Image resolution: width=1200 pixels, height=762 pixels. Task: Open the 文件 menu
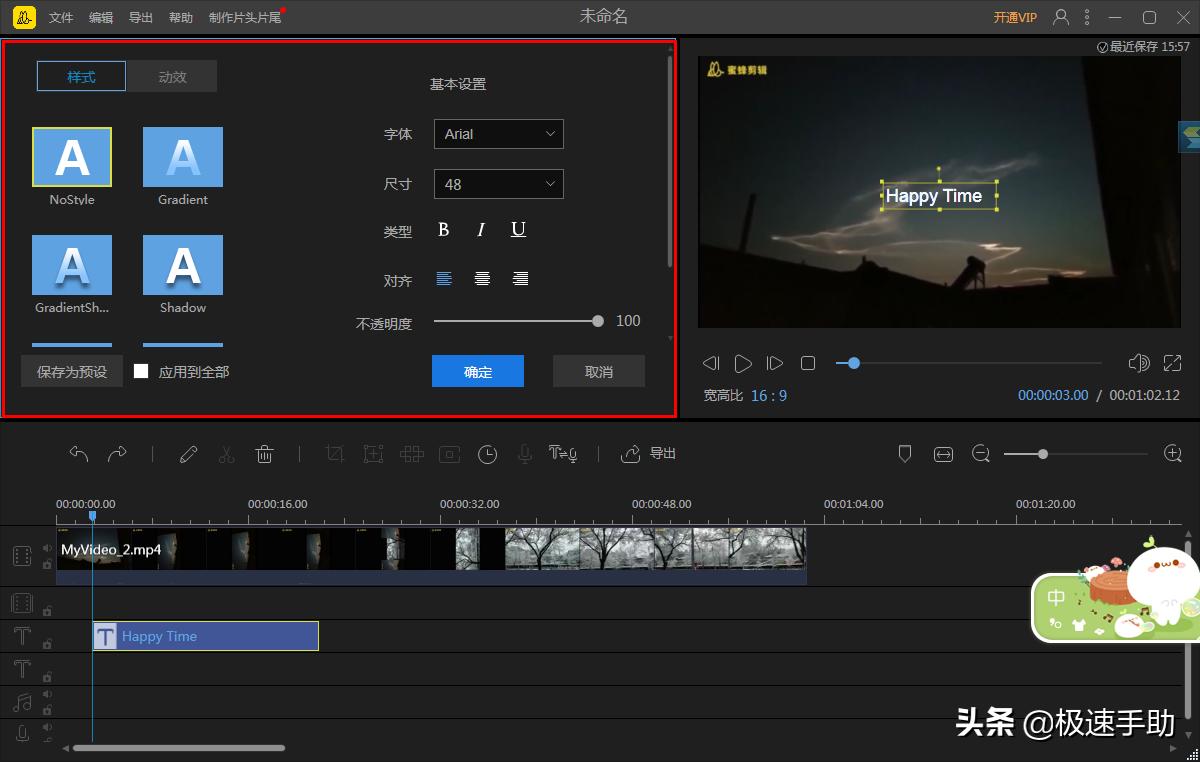(x=61, y=18)
